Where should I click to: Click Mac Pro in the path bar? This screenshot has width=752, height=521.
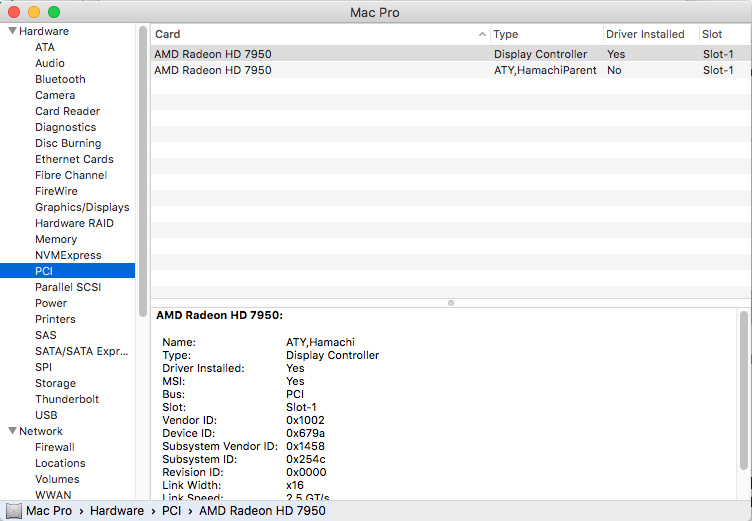(49, 511)
